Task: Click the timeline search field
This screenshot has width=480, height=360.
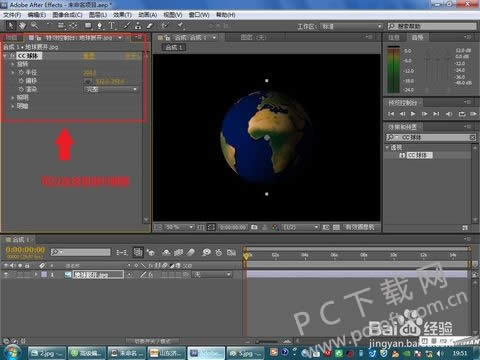Action: 80,252
